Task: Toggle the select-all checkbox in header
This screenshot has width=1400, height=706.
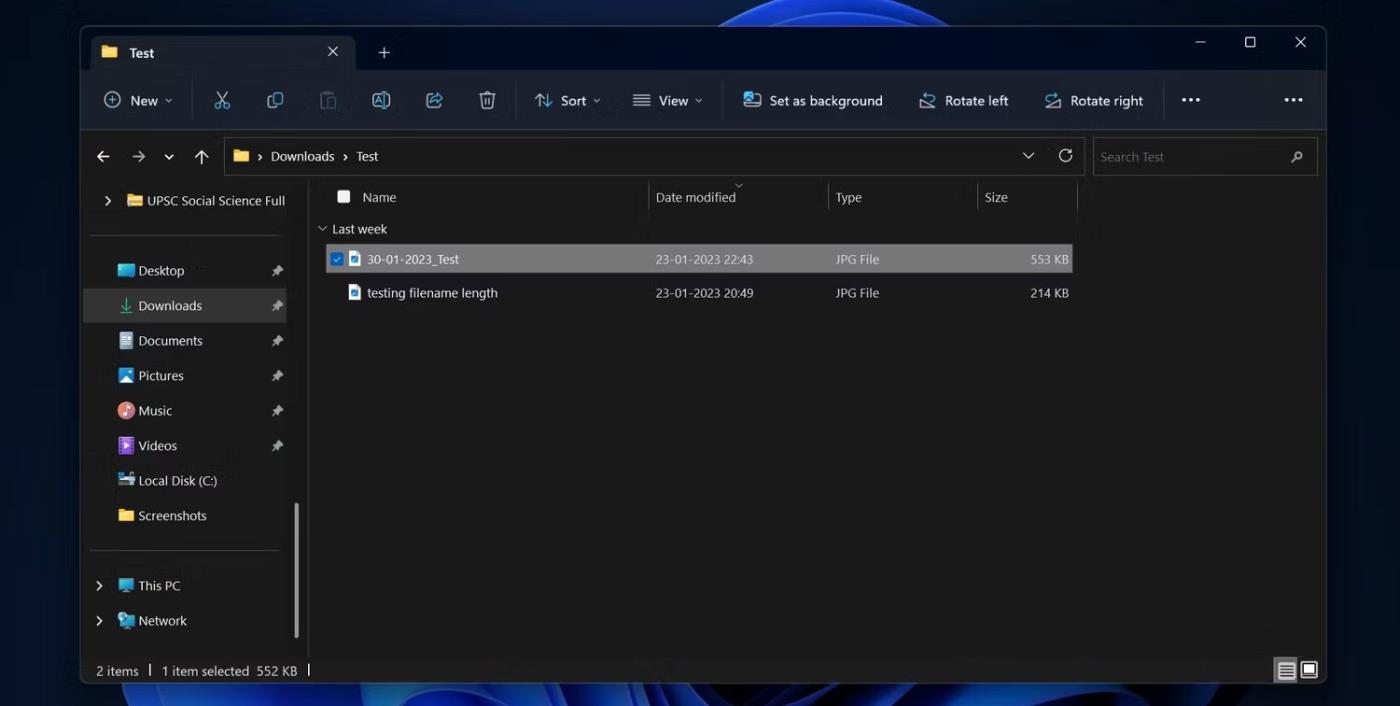Action: pos(344,197)
